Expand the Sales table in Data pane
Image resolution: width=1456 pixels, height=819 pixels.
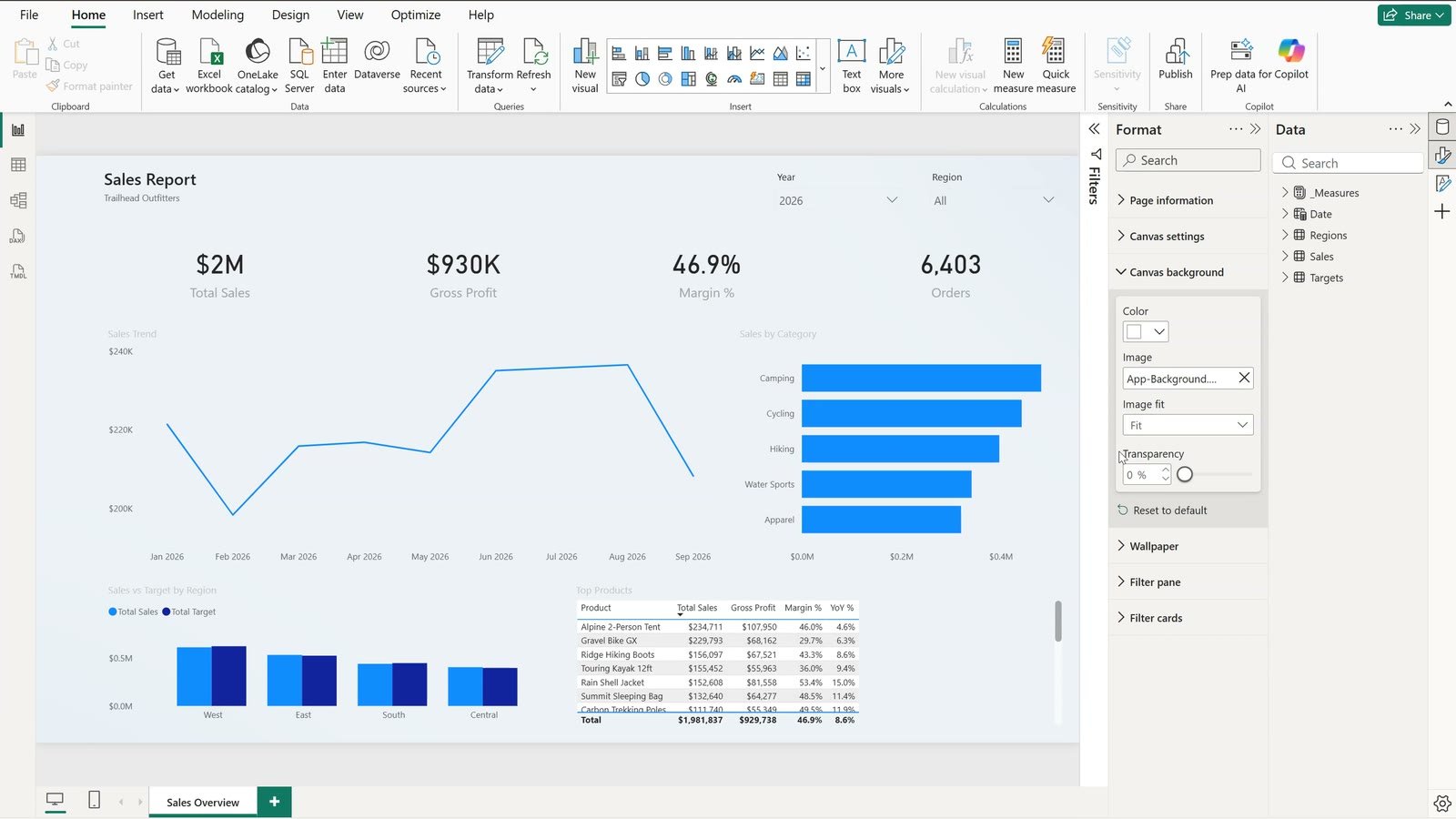(1285, 257)
